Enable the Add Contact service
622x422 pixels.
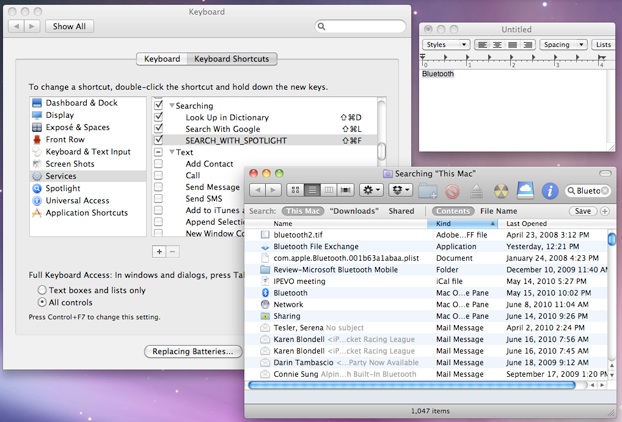[x=158, y=163]
